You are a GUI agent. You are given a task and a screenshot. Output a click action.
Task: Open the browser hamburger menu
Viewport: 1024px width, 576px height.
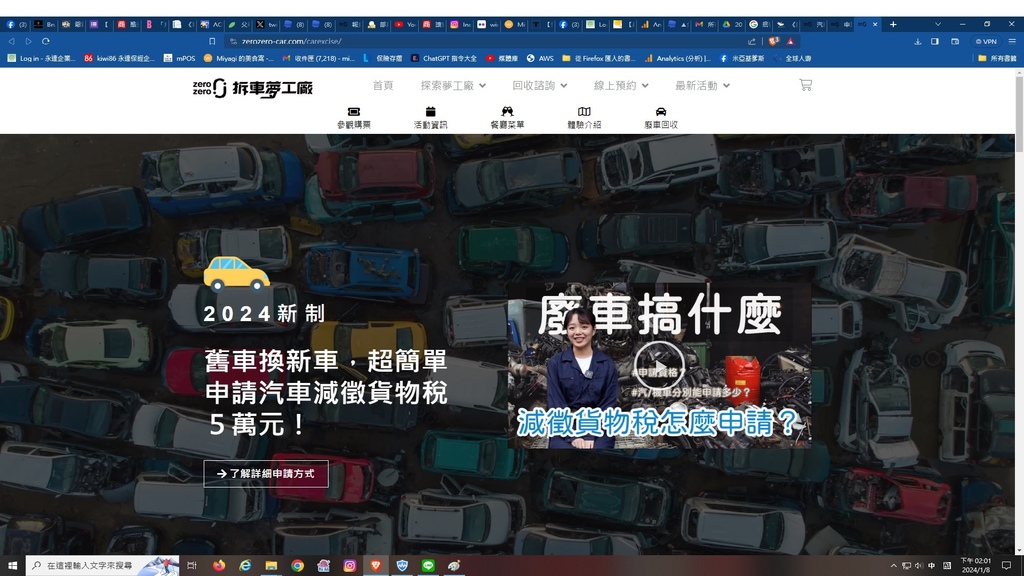1012,41
